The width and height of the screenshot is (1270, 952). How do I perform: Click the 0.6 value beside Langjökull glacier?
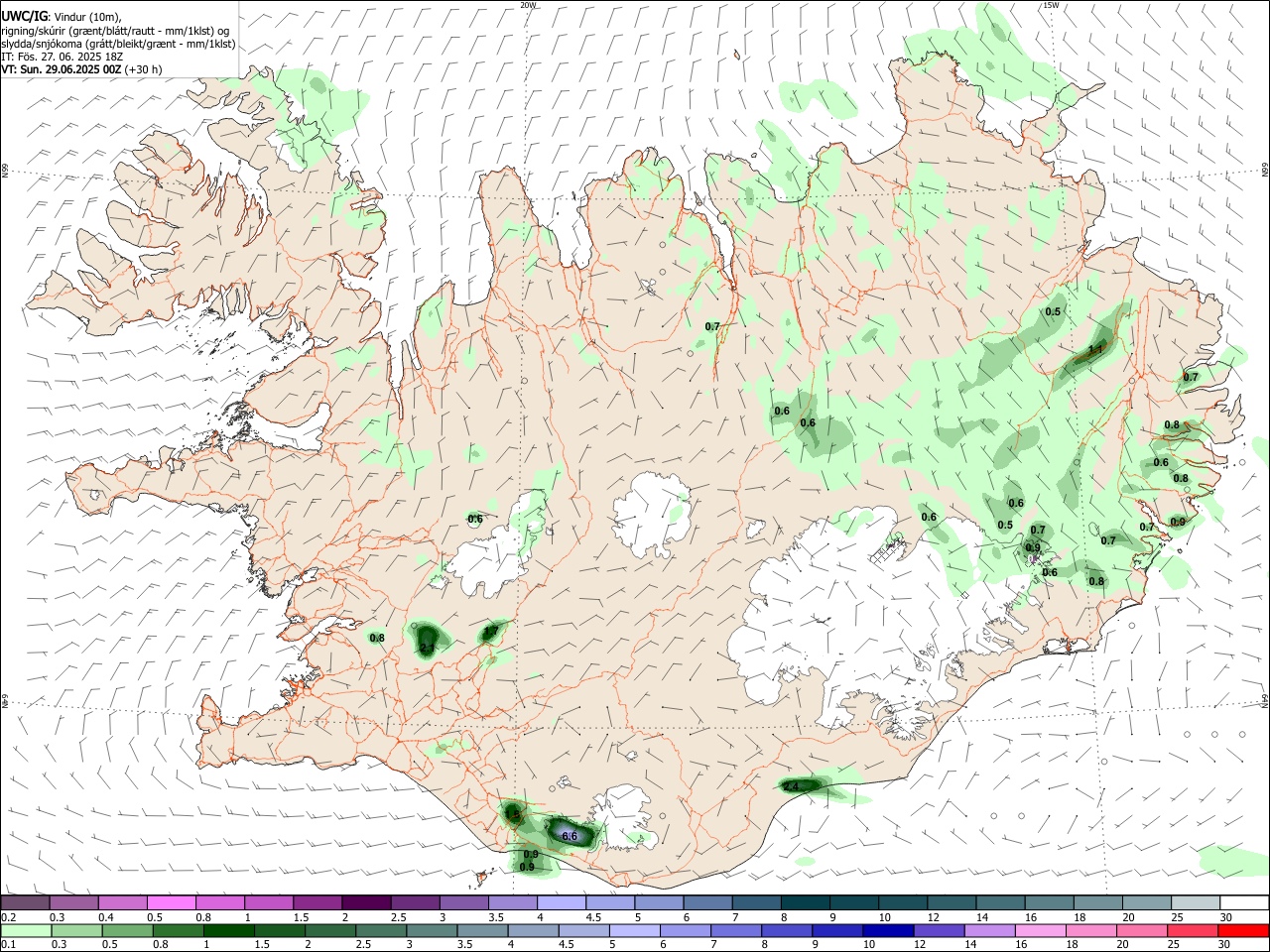coord(475,519)
